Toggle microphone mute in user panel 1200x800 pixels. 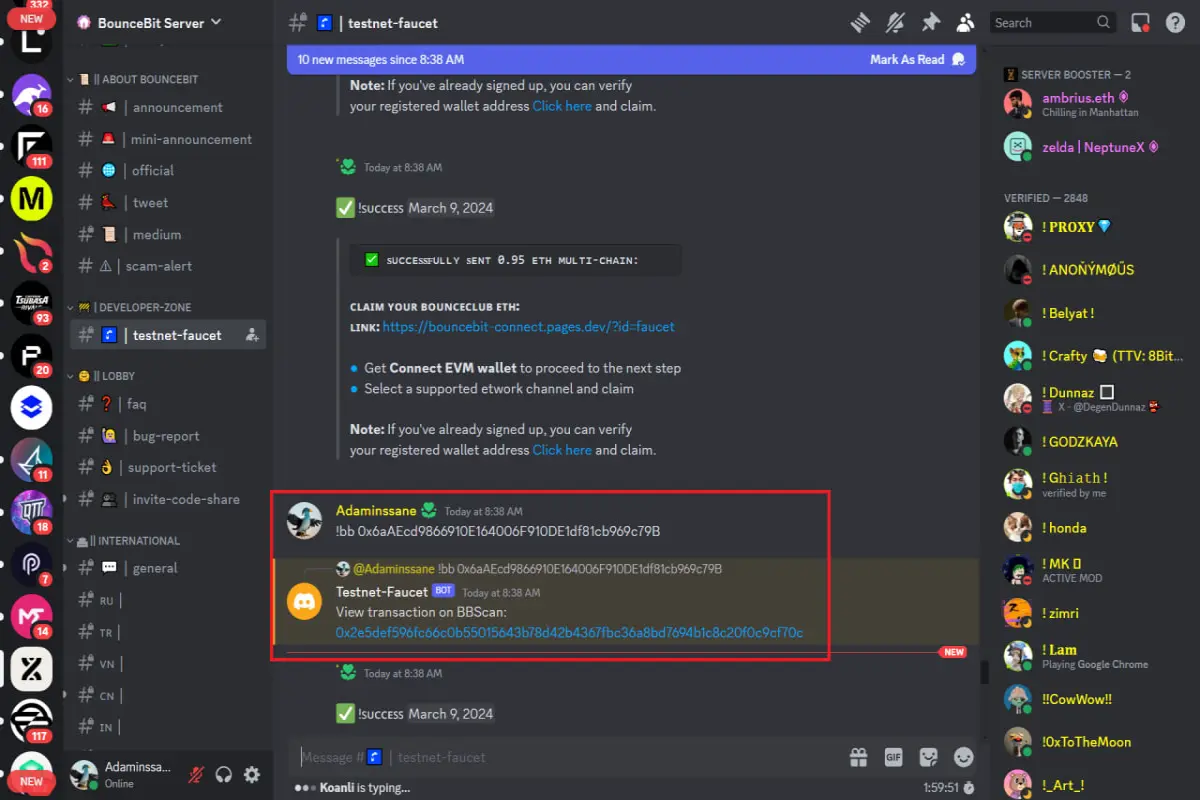196,774
